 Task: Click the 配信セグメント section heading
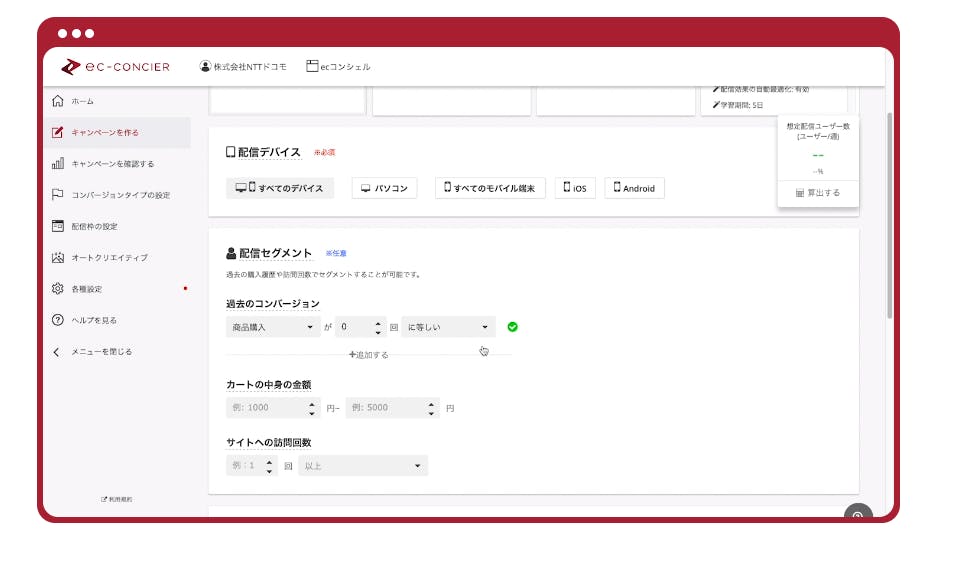[x=275, y=253]
